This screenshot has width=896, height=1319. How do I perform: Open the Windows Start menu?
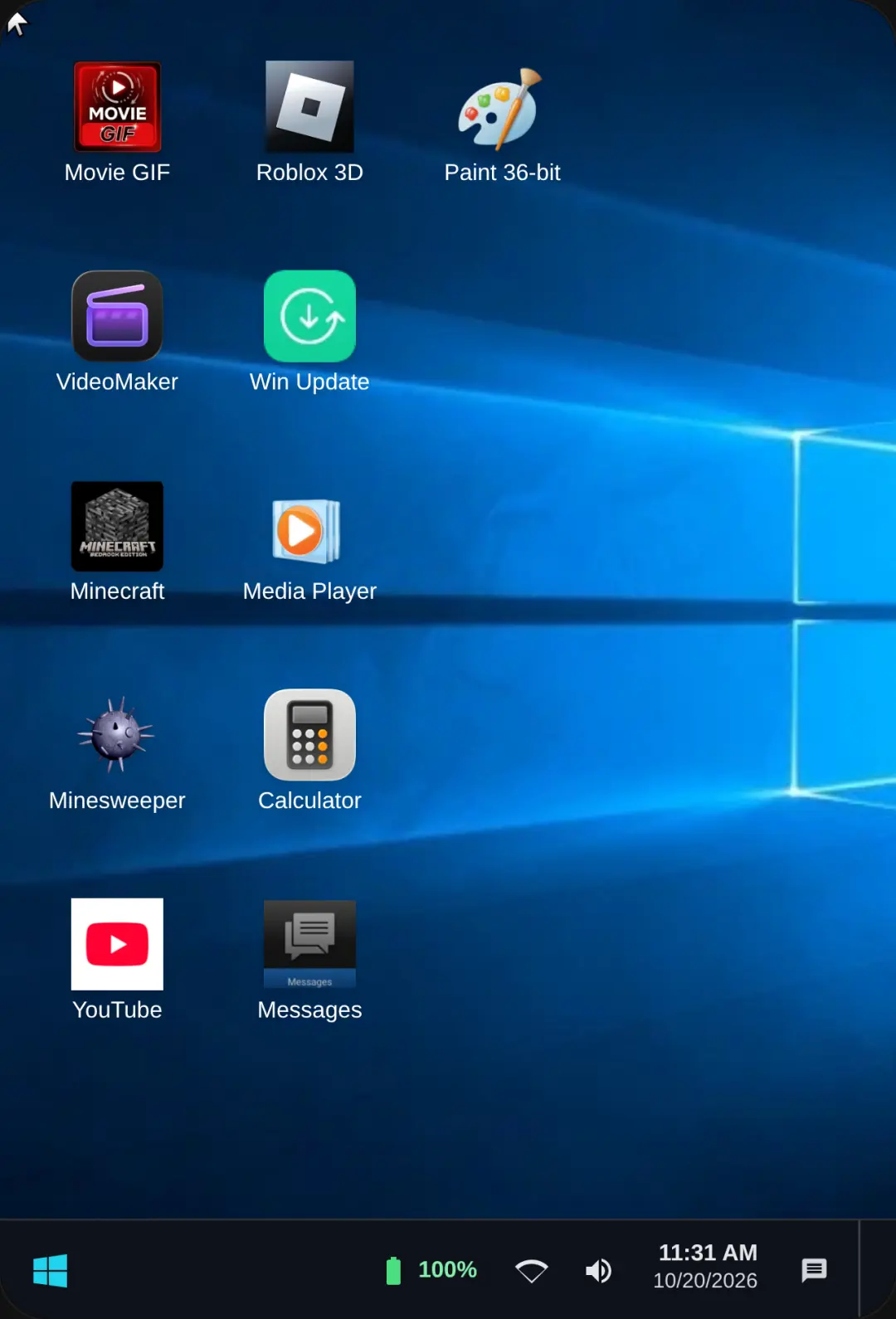[x=51, y=1270]
